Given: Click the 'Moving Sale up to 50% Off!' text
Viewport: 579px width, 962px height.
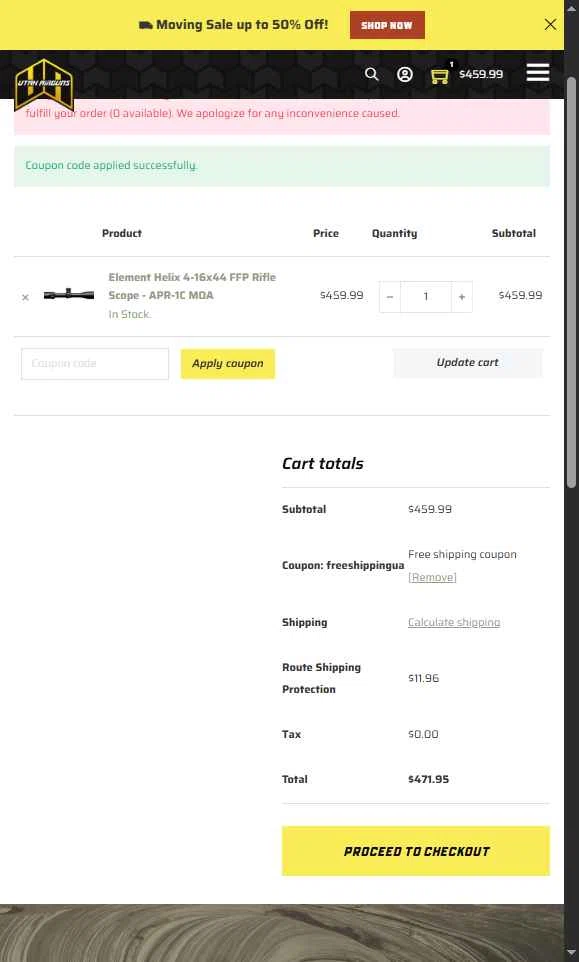Looking at the screenshot, I should pyautogui.click(x=242, y=25).
